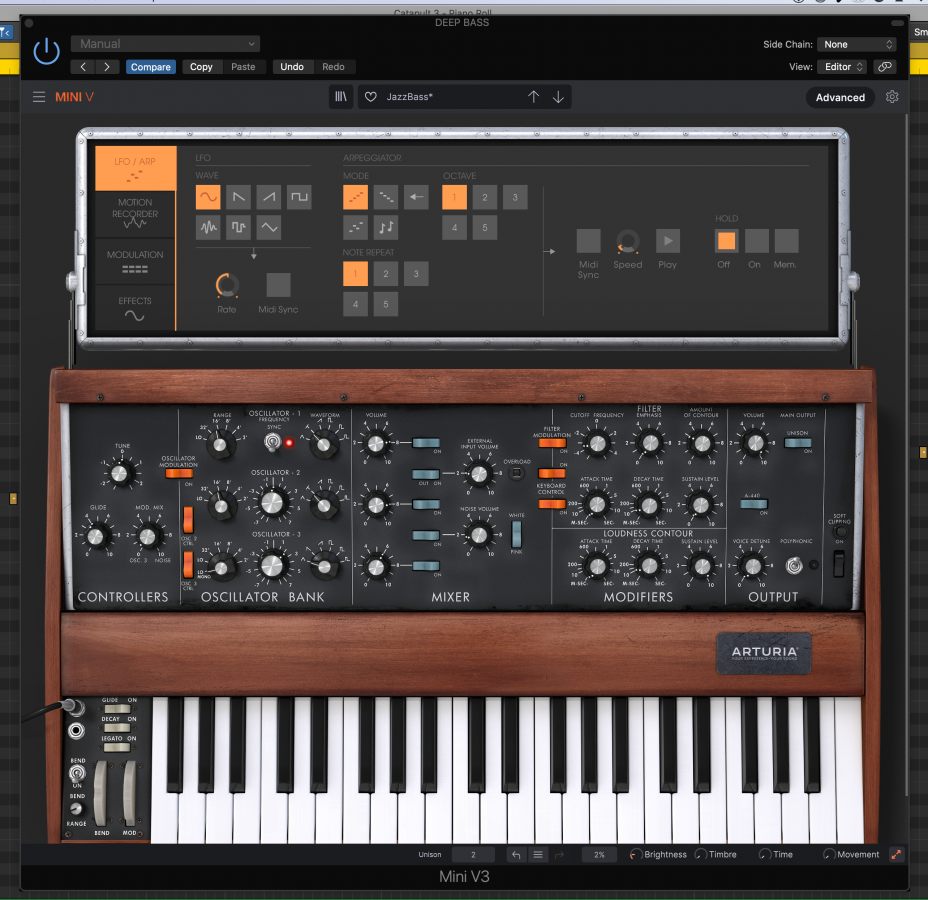Click the hamburger menu next to MINI V

point(39,97)
